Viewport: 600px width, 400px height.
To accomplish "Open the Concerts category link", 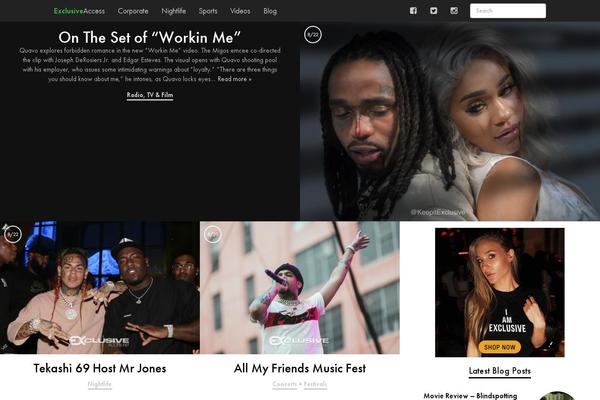I will click(285, 384).
